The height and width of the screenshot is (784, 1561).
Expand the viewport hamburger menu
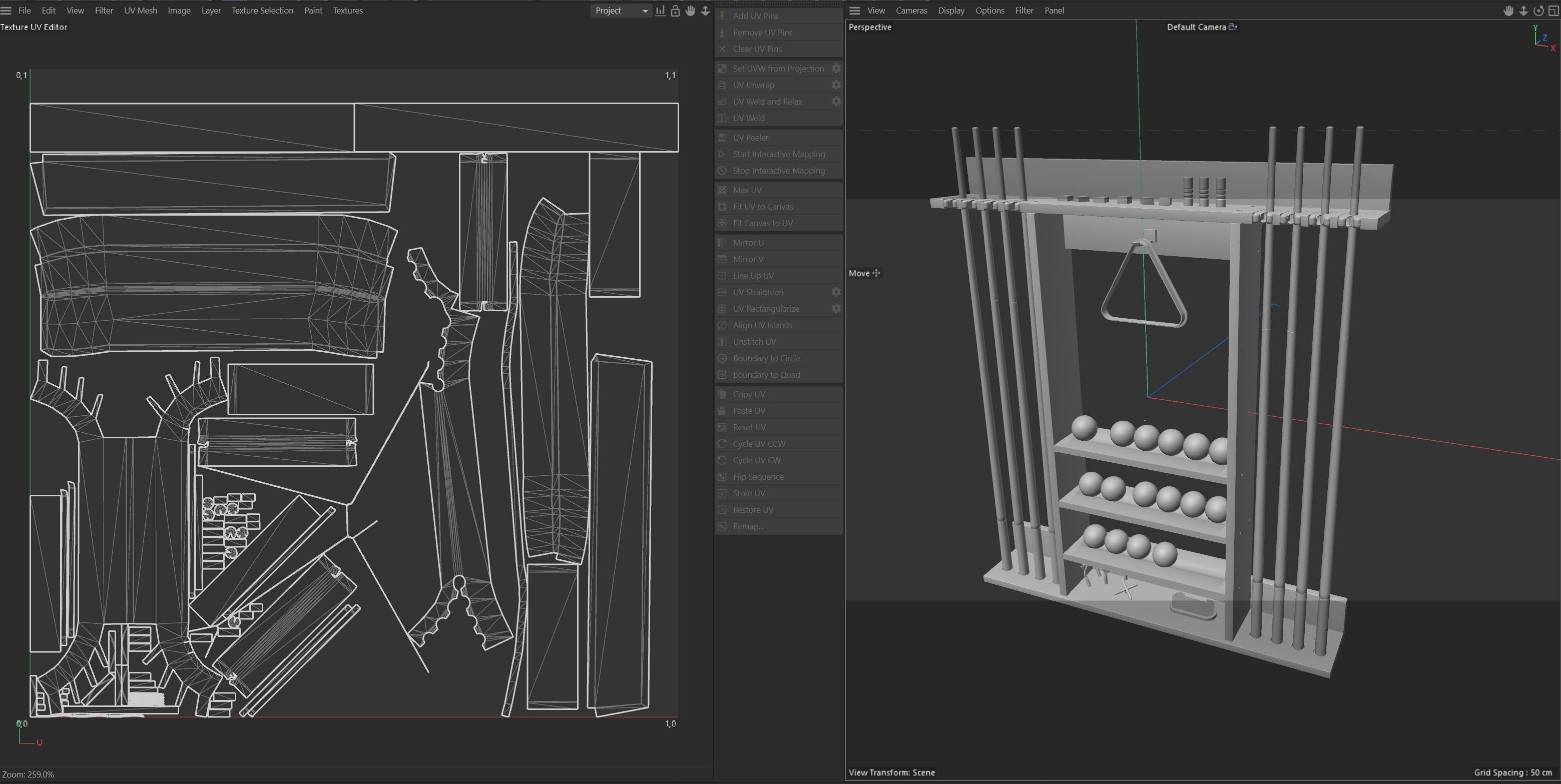[x=854, y=11]
